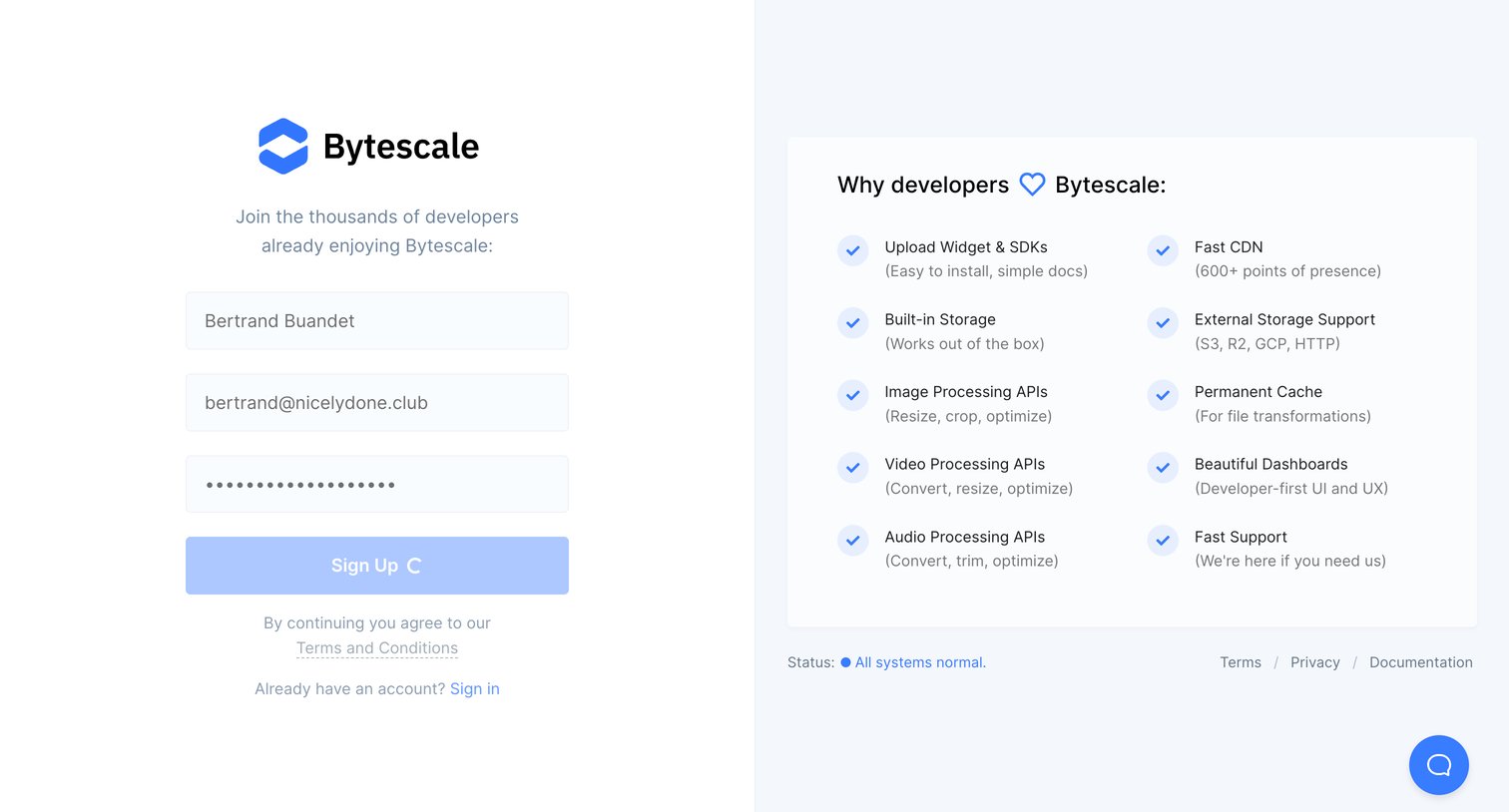Image resolution: width=1509 pixels, height=812 pixels.
Task: Submit the Sign Up button
Action: click(x=377, y=566)
